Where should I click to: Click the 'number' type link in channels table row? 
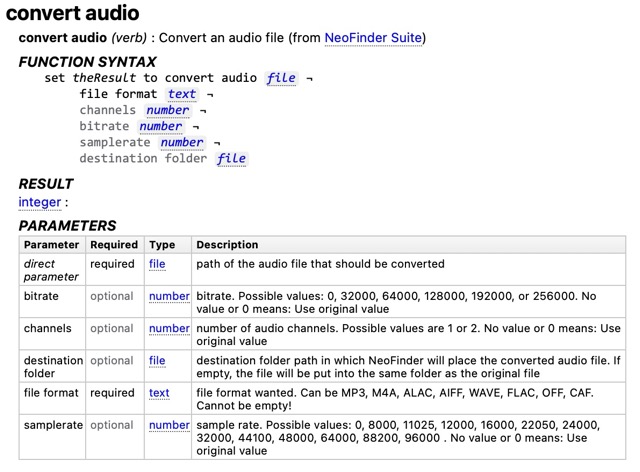169,328
